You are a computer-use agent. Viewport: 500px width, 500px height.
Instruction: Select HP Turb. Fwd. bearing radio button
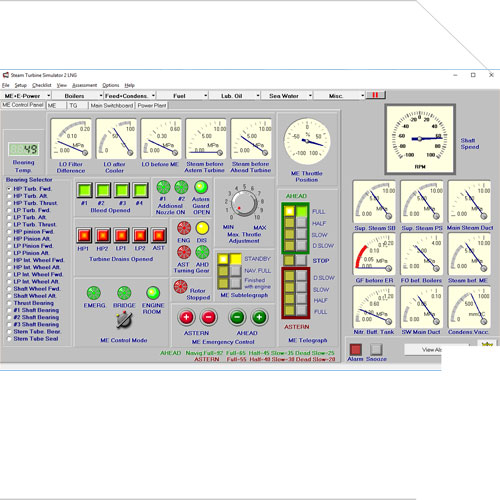[9, 189]
